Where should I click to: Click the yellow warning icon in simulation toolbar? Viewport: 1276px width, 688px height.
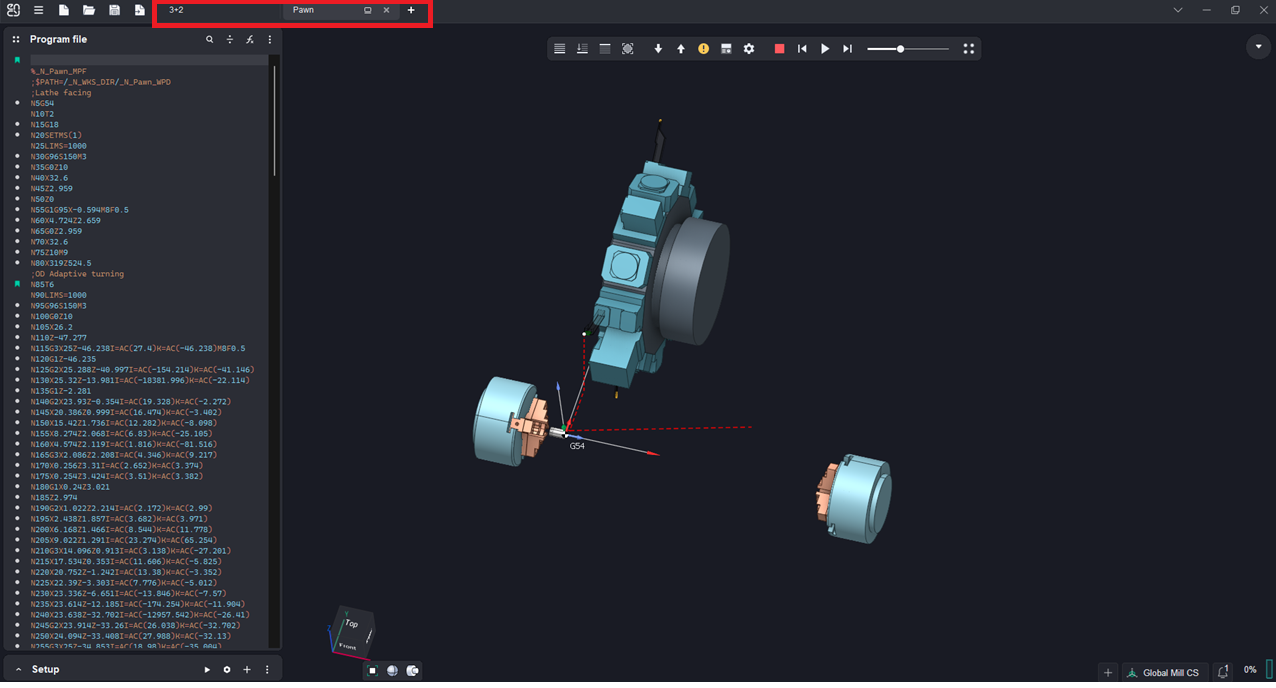pyautogui.click(x=703, y=49)
